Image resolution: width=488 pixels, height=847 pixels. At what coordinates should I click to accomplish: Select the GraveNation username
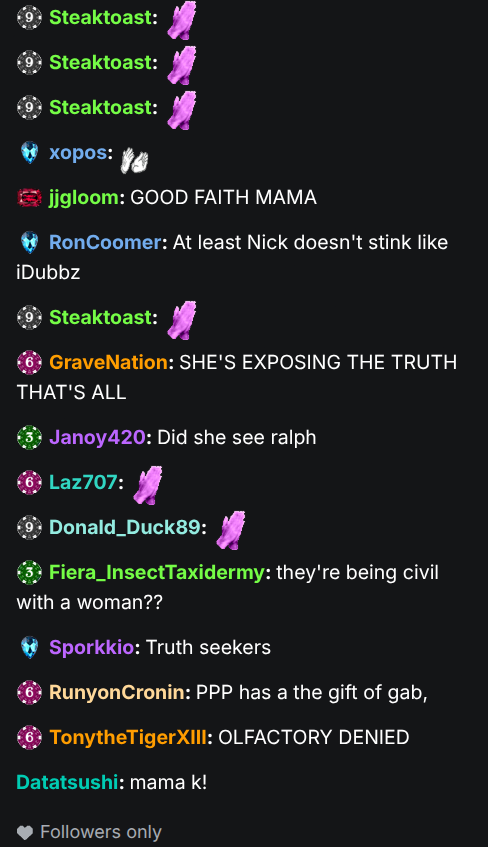108,362
